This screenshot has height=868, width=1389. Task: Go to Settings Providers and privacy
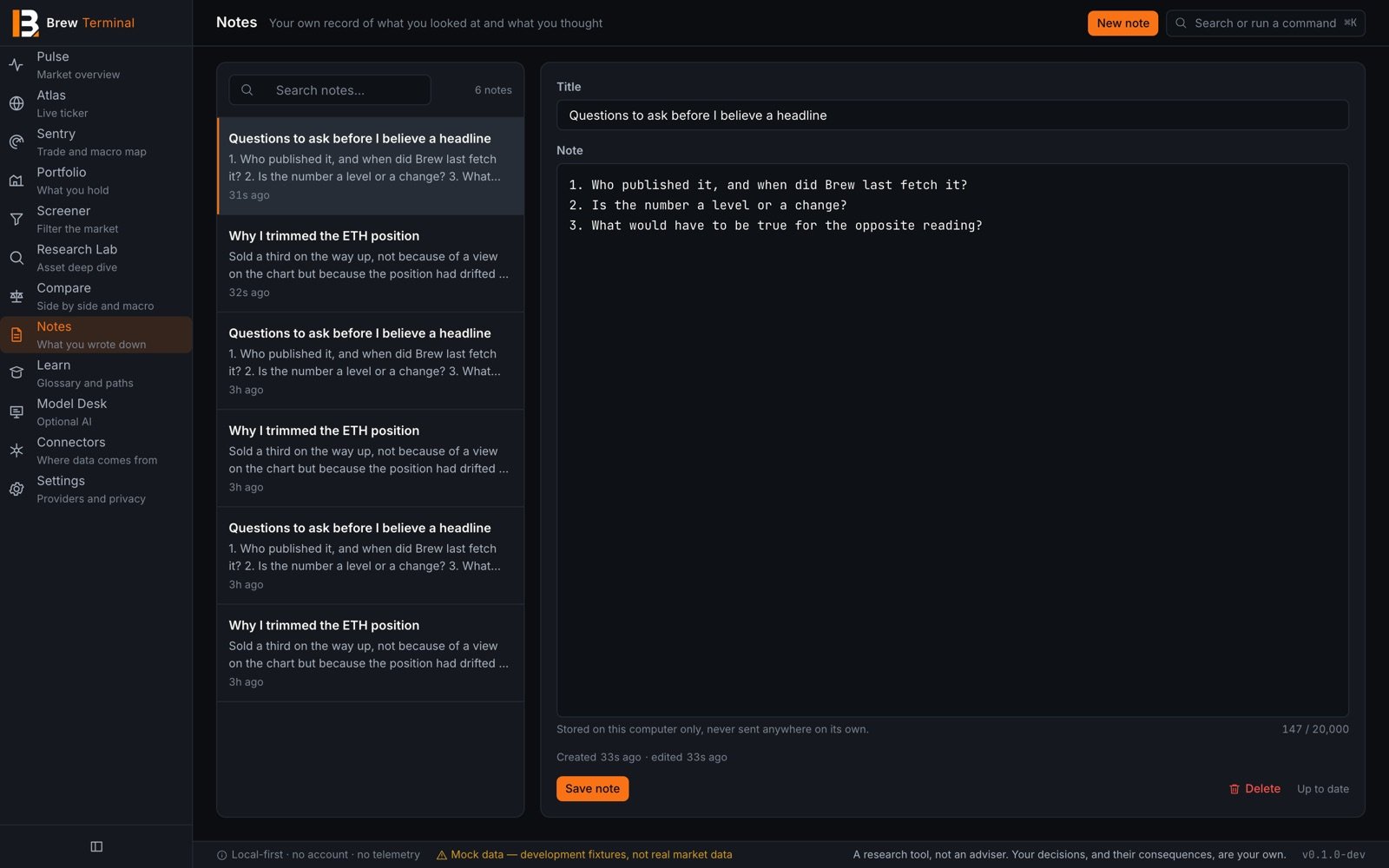pos(95,490)
